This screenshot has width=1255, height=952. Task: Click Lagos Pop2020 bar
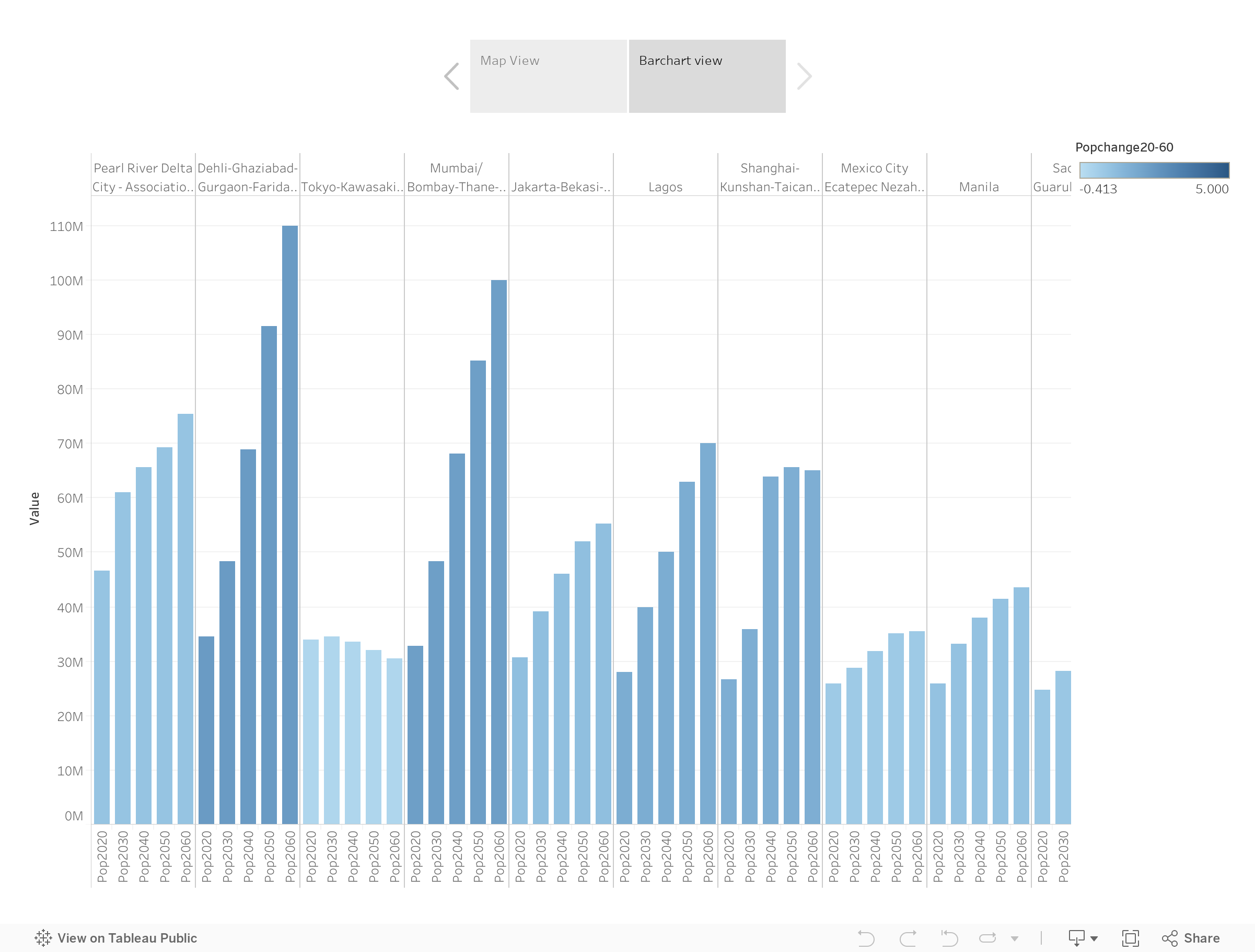tap(624, 748)
